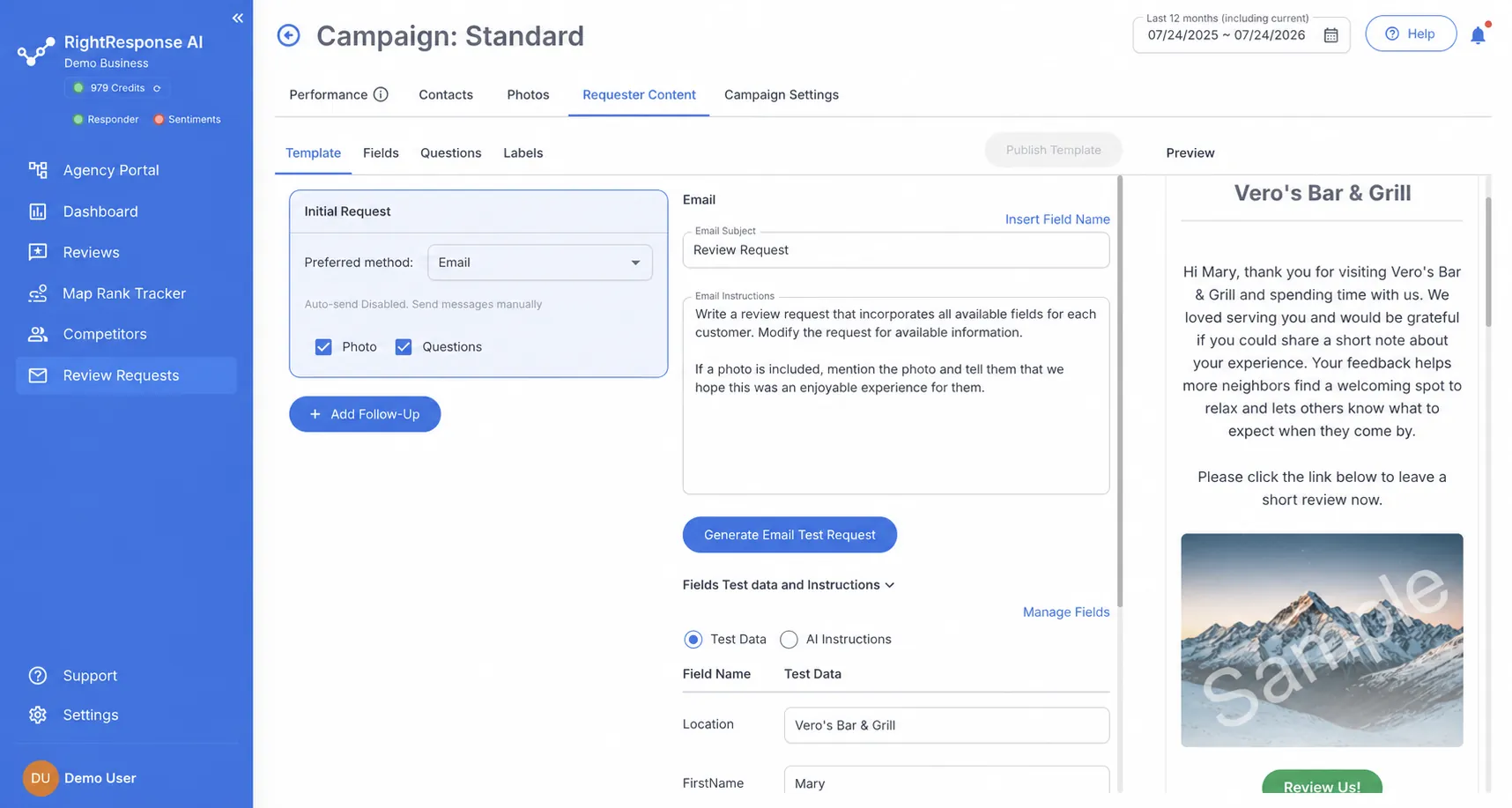1512x808 pixels.
Task: Click the sample mountain photo in preview
Action: 1322,641
